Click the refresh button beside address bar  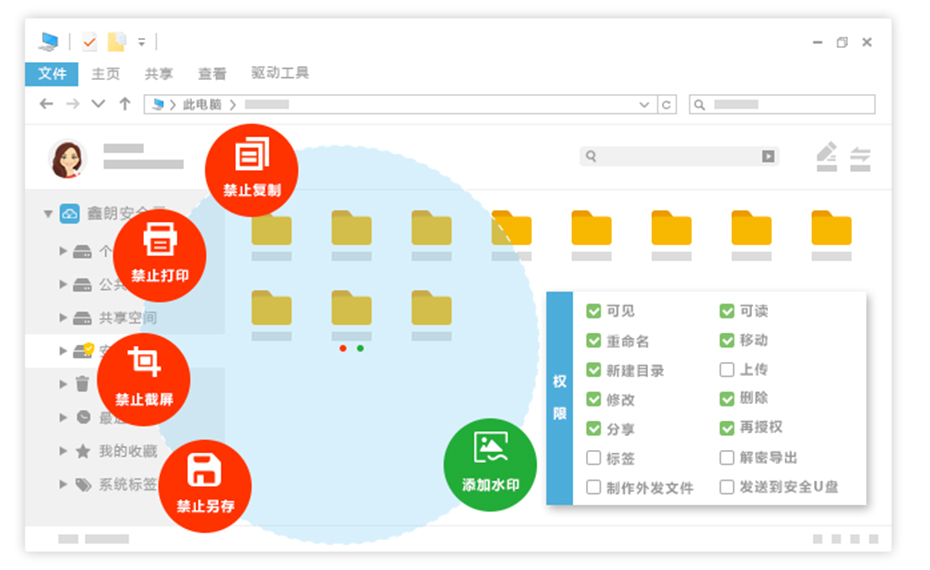[x=667, y=104]
